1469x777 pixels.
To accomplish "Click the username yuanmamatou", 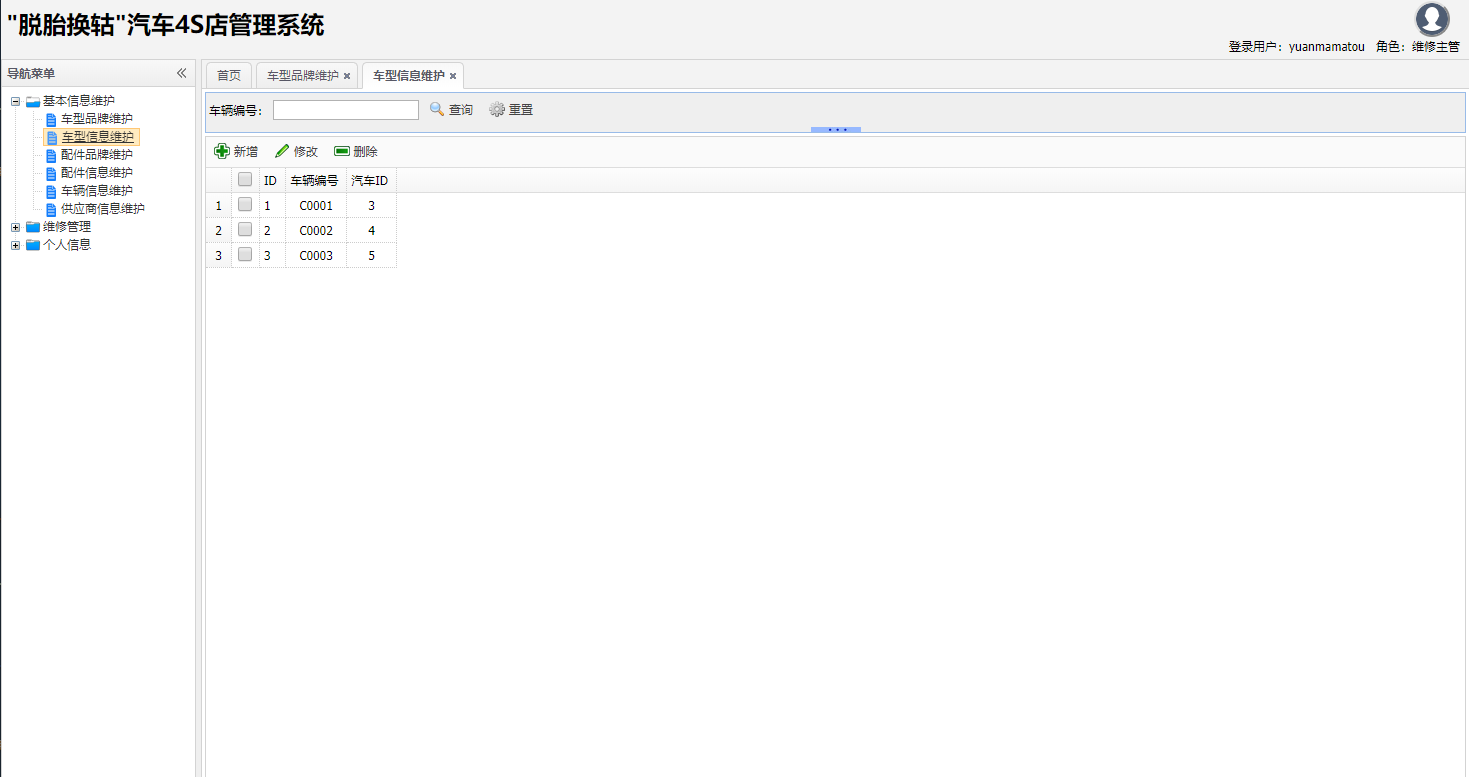I will 1326,47.
